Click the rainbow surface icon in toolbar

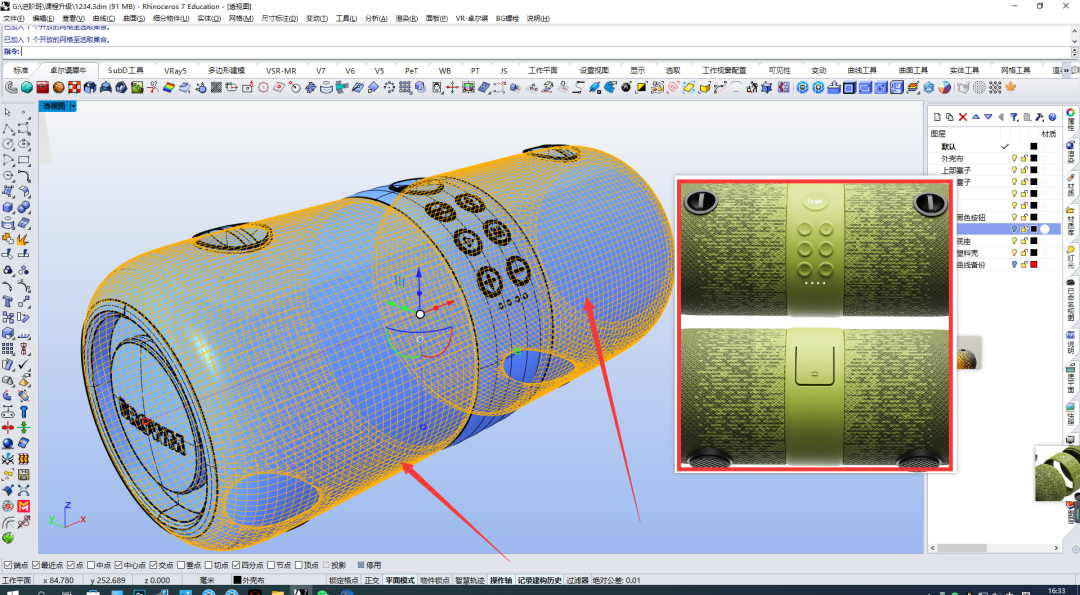click(169, 87)
